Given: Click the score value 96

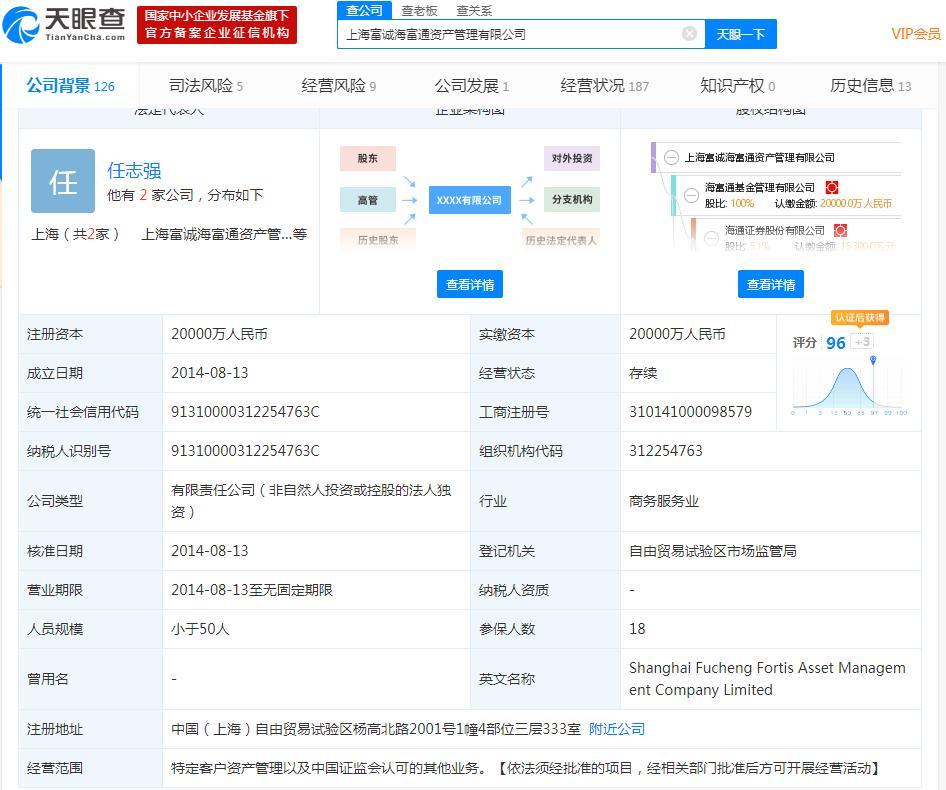Looking at the screenshot, I should pyautogui.click(x=836, y=343).
